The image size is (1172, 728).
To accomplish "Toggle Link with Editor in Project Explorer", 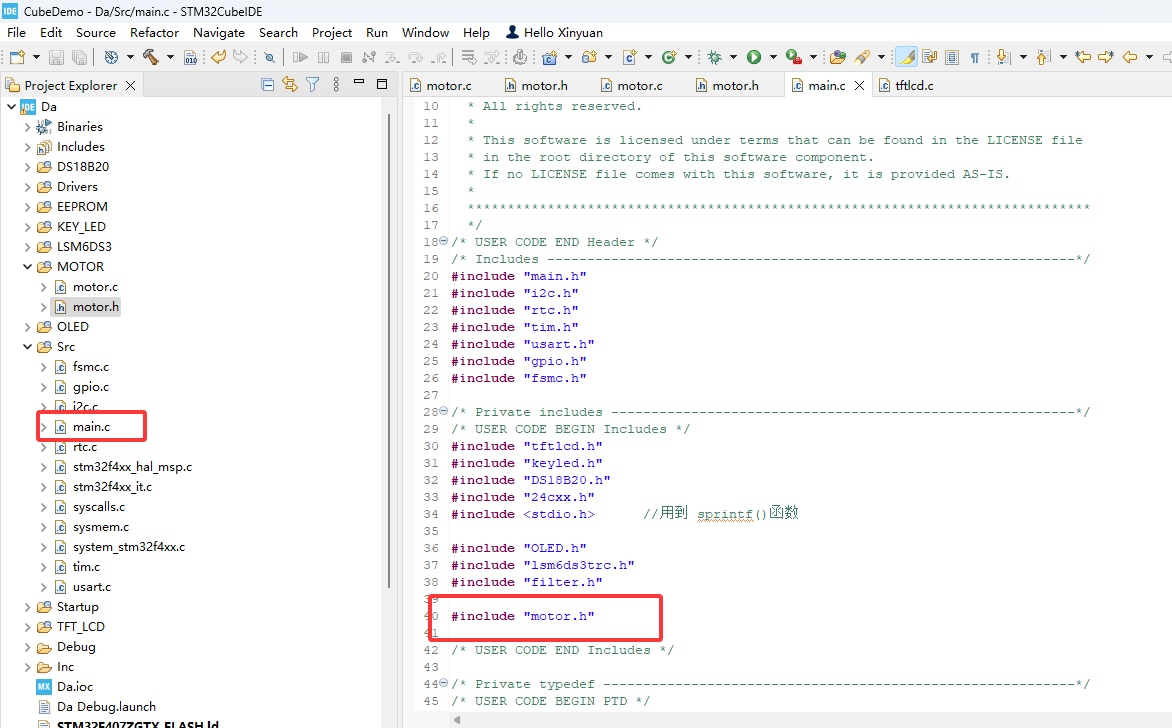I will click(290, 84).
